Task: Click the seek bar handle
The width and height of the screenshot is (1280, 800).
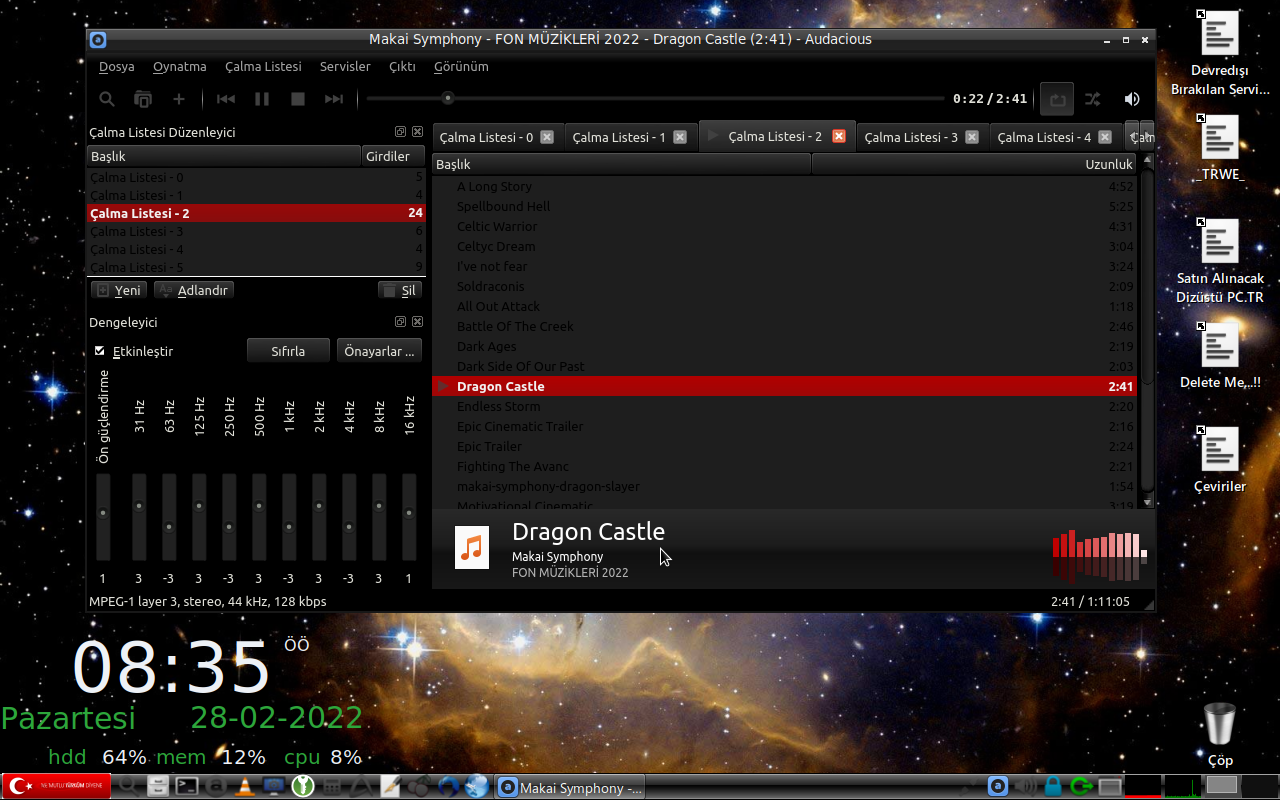Action: coord(448,98)
